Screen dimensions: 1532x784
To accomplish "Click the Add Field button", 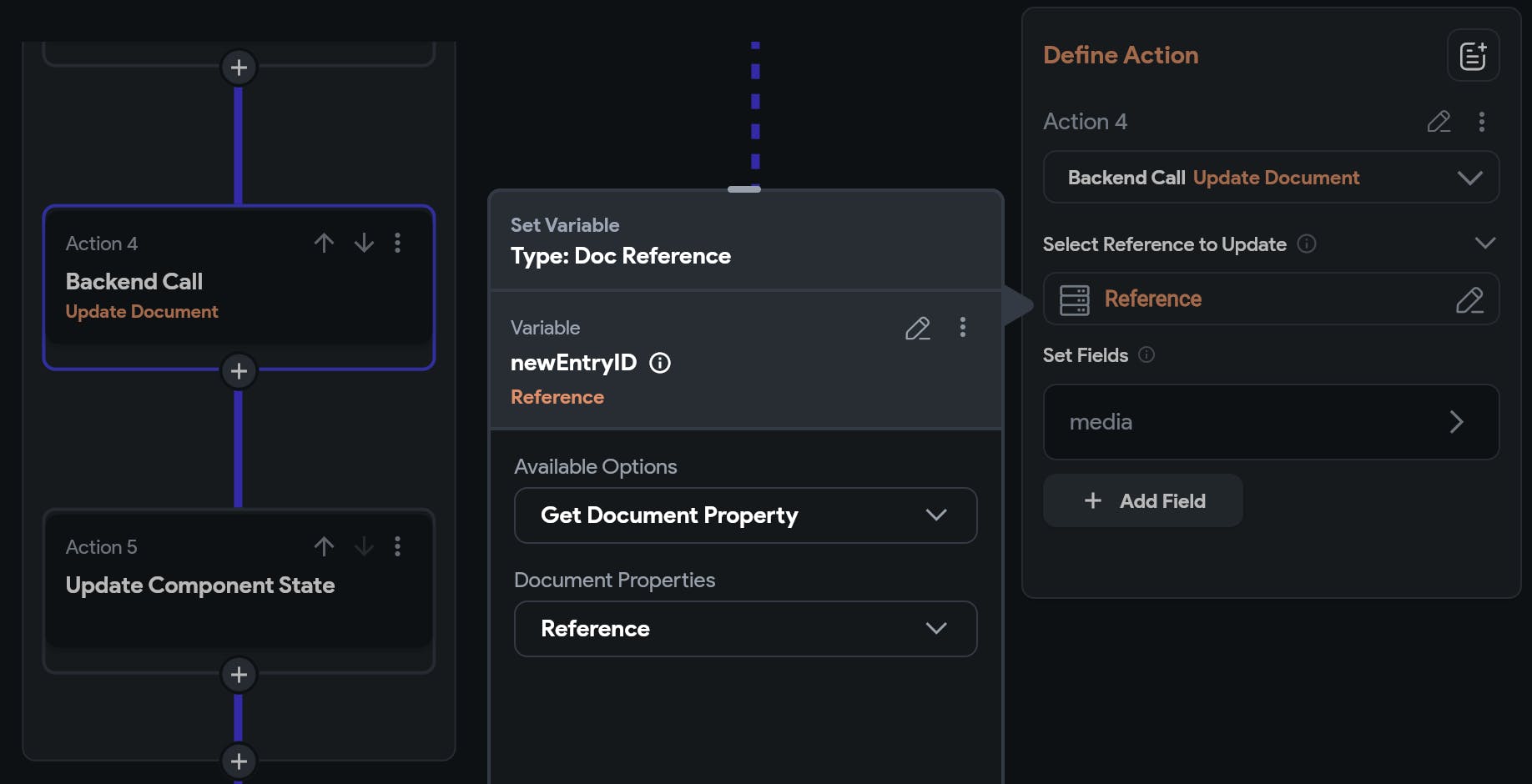I will (1143, 501).
